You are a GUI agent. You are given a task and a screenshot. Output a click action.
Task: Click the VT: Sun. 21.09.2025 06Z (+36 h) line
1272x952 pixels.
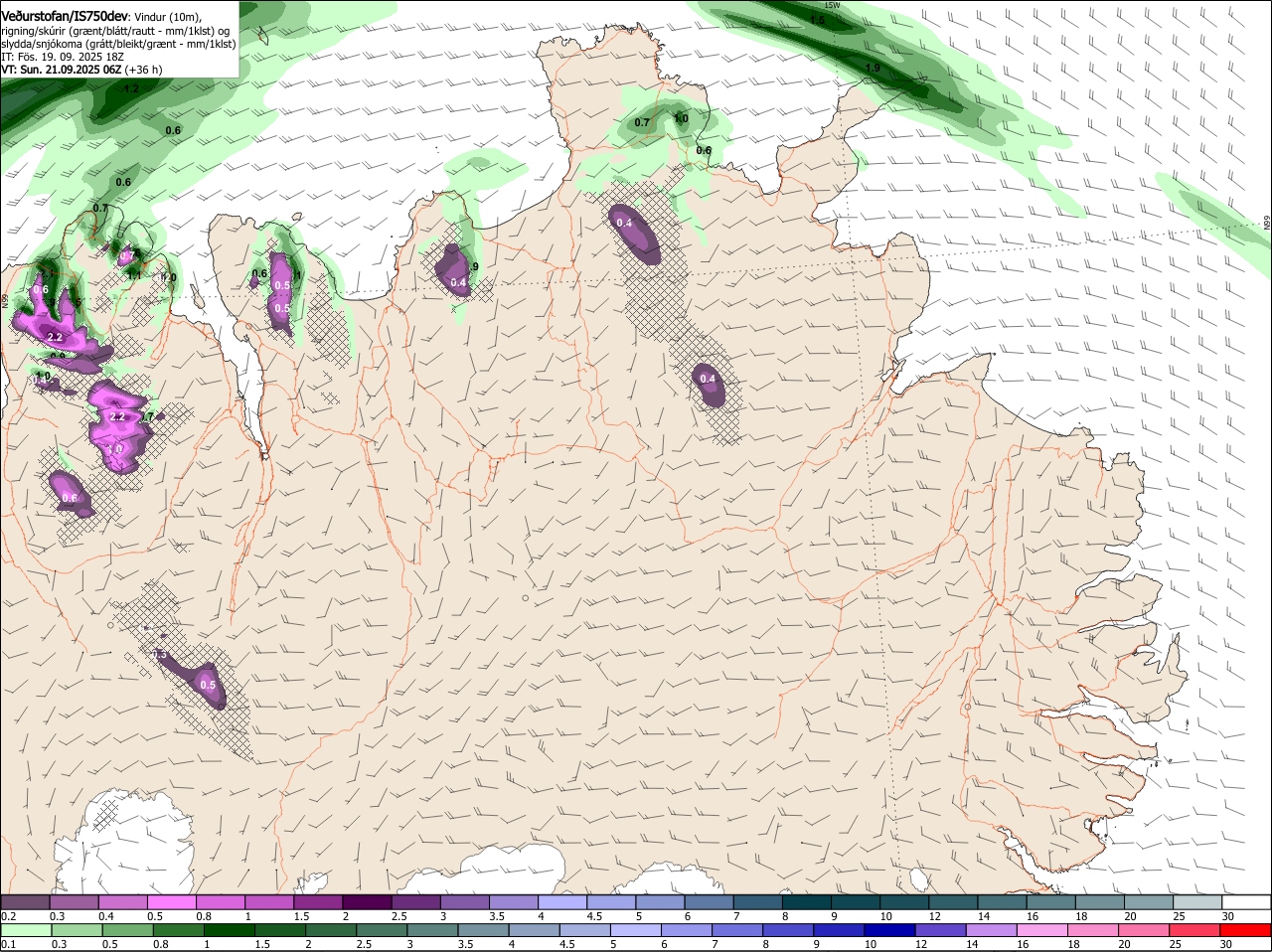81,70
